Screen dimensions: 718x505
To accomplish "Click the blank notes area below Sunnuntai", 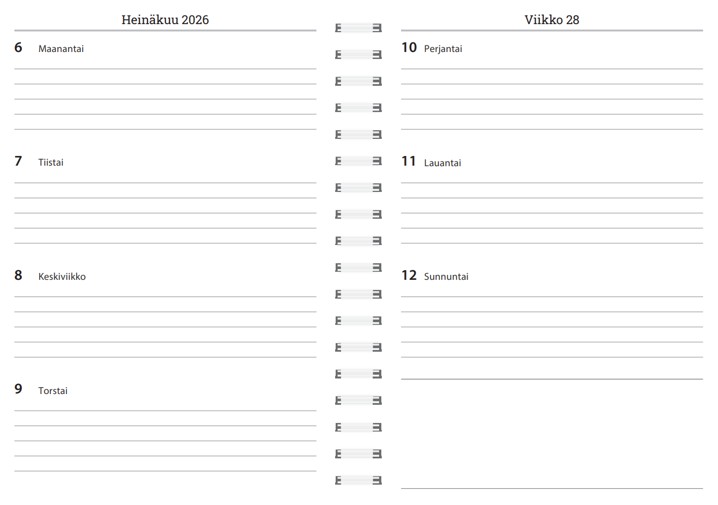I will click(x=551, y=433).
